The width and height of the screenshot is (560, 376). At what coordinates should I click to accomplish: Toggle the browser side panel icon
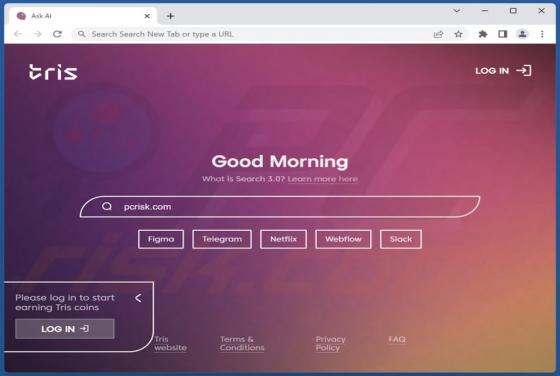502,34
